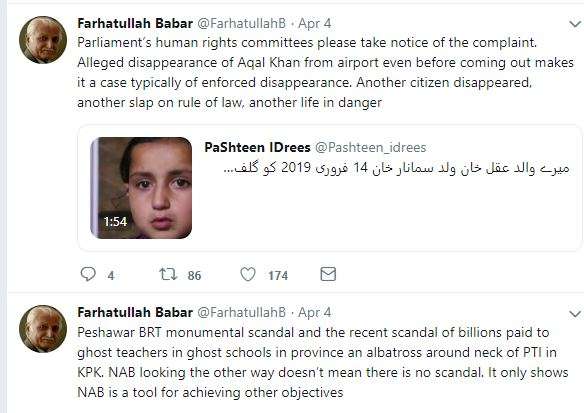This screenshot has width=584, height=413.
Task: Open Farhatullah Babar avatar on second tweet
Action: point(43,329)
